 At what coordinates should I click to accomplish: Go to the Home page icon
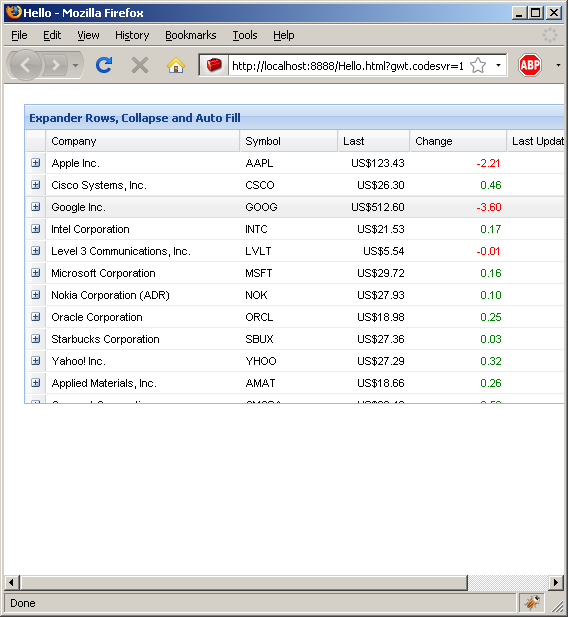pos(176,65)
